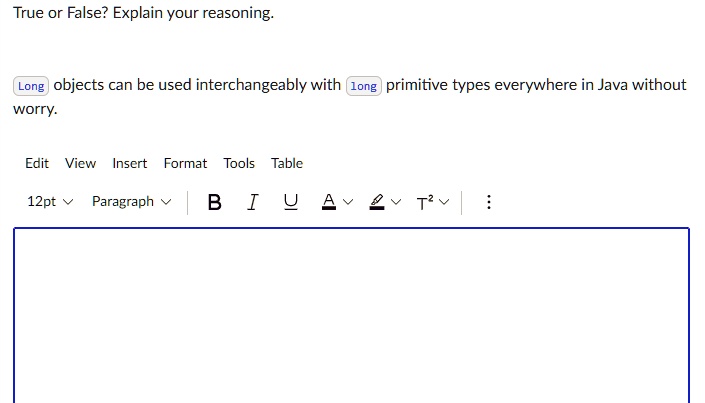Open the Table menu
Image resolution: width=705 pixels, height=403 pixels.
click(287, 163)
